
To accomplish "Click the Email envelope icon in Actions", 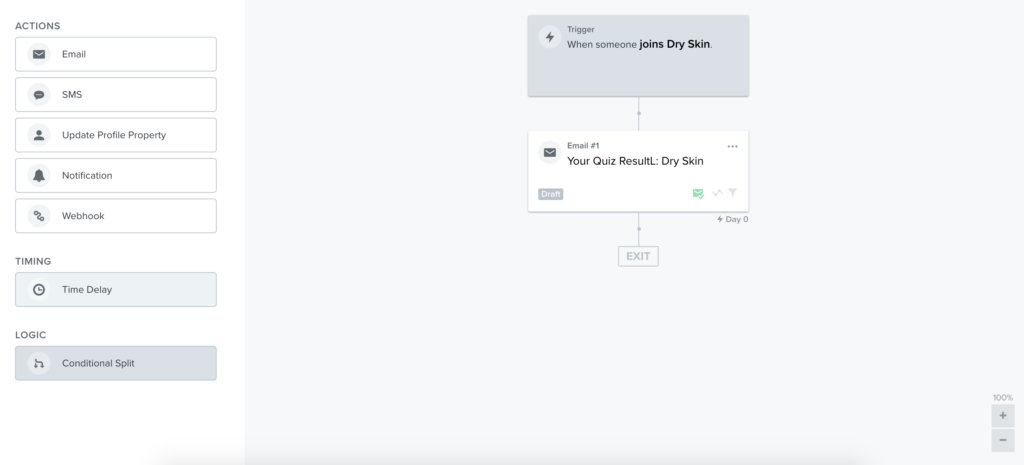I will click(x=39, y=54).
